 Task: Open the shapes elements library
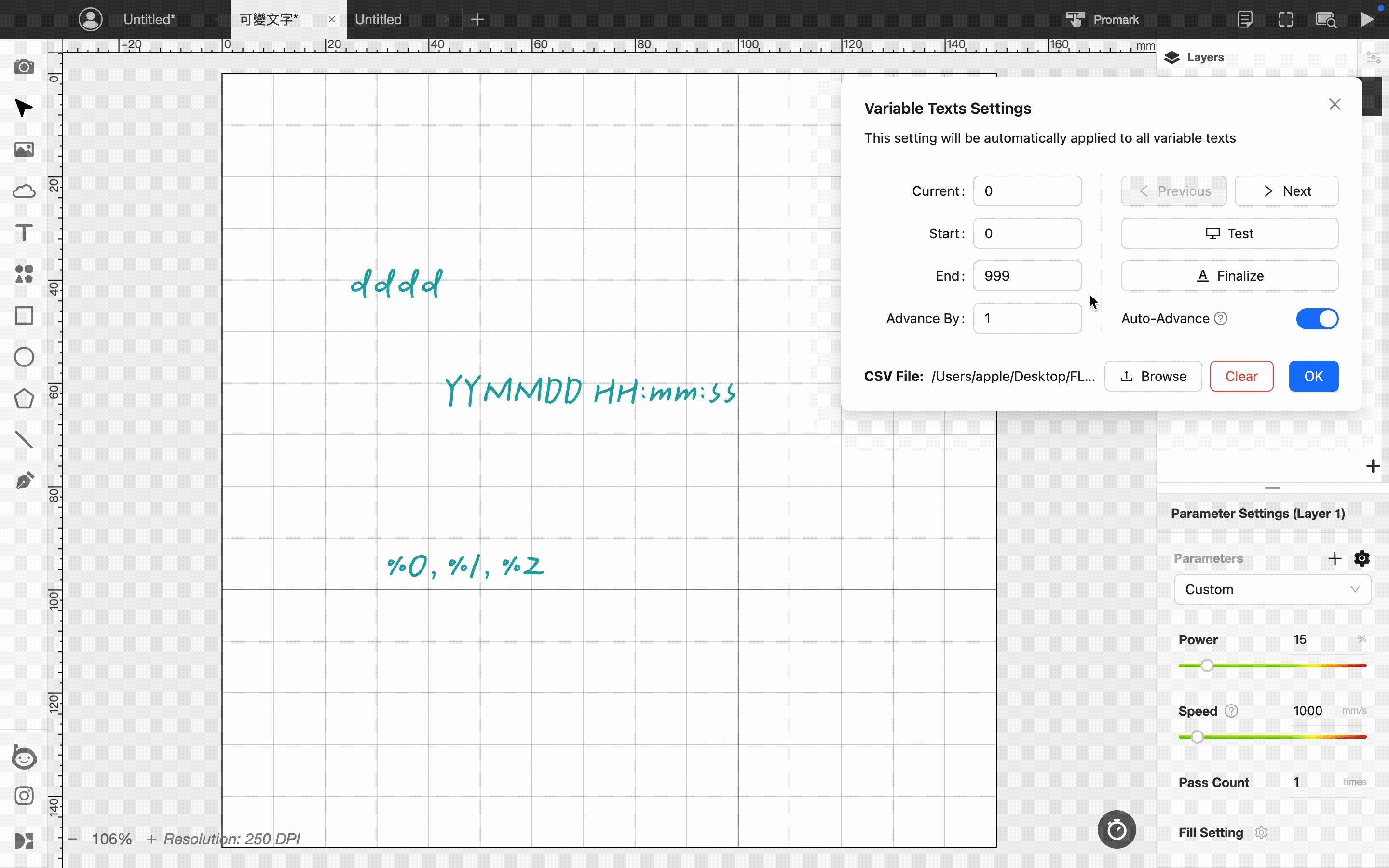point(24,274)
